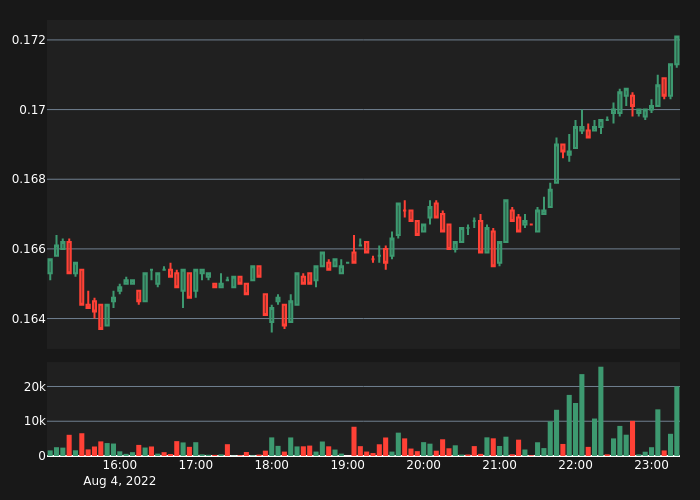Click the 0.166 price axis label
This screenshot has height=500, width=700.
click(29, 249)
